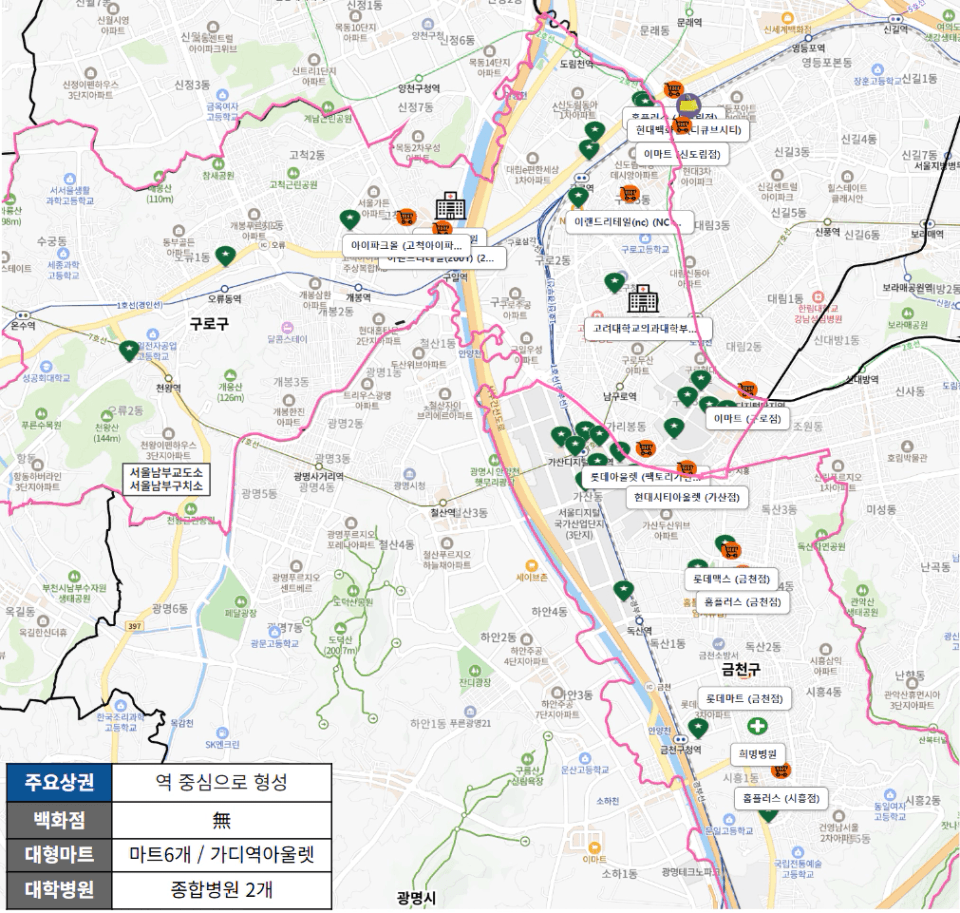Open the 희명병원 label

(757, 754)
